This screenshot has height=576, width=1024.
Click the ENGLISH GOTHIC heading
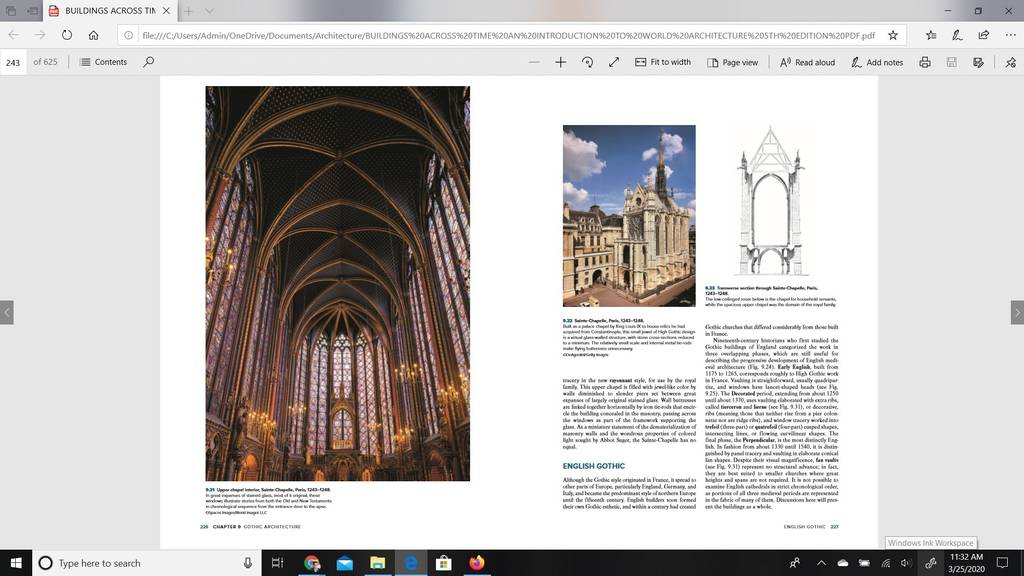594,466
